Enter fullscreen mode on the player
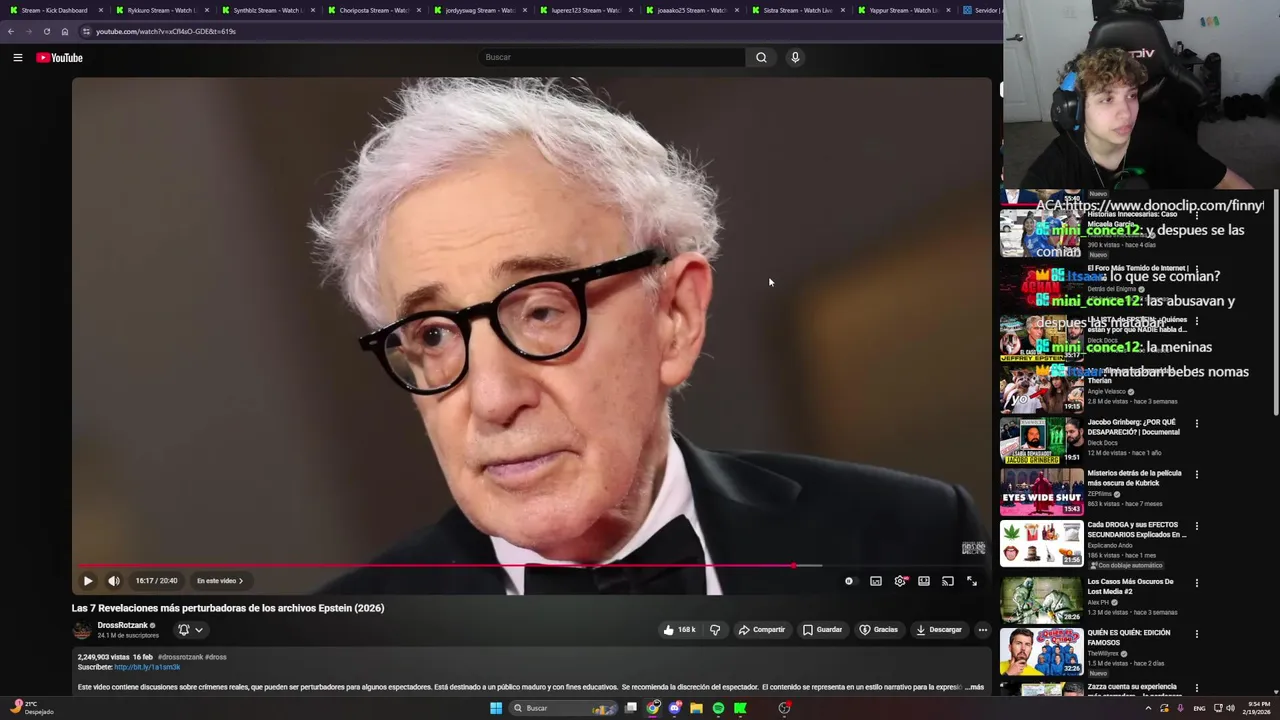Screen dimensions: 1280x720 click(x=972, y=581)
